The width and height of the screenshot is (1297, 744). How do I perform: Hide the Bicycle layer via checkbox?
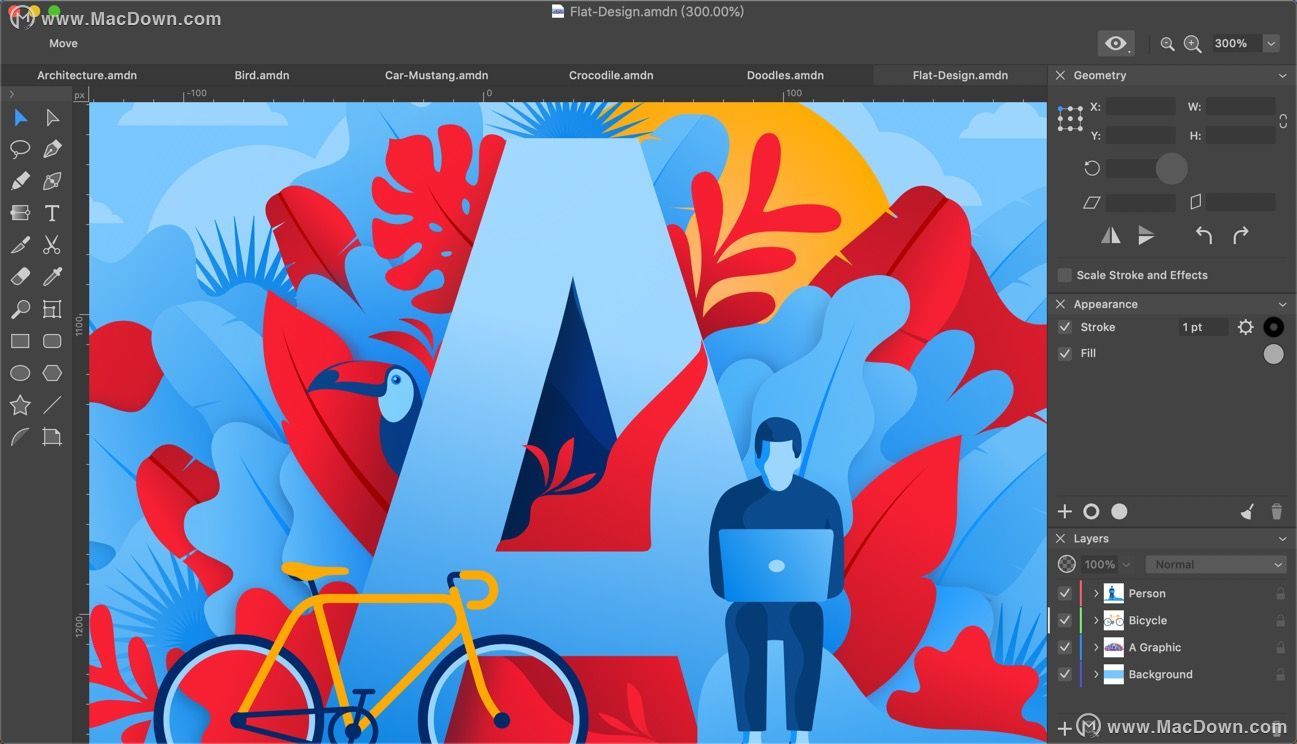1065,620
